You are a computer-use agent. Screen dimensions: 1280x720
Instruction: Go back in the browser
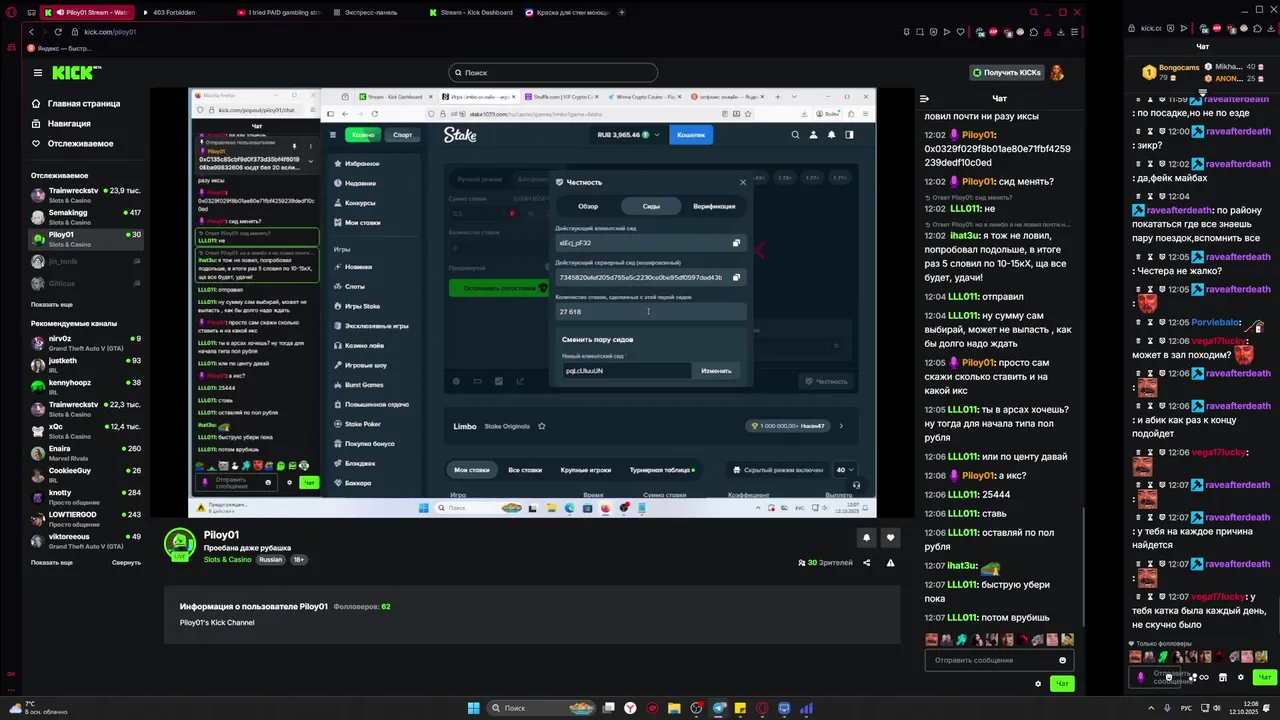coord(31,32)
